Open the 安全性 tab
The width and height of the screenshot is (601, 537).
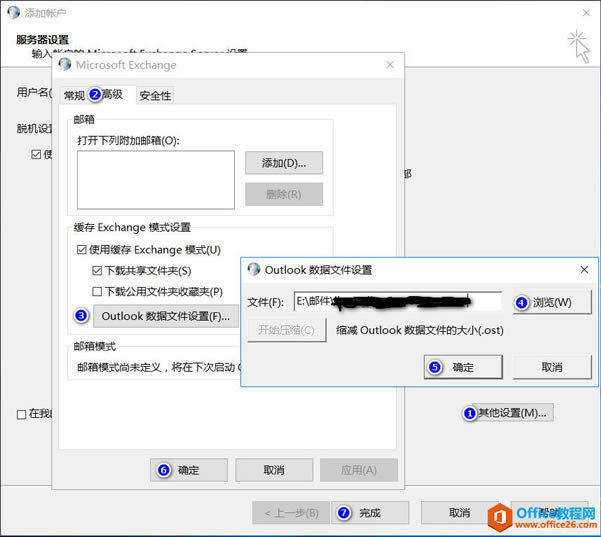[x=155, y=95]
